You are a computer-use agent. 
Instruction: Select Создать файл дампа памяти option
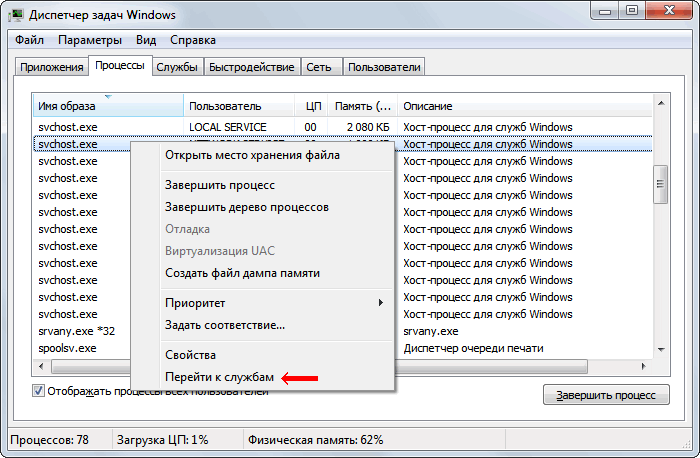click(242, 273)
